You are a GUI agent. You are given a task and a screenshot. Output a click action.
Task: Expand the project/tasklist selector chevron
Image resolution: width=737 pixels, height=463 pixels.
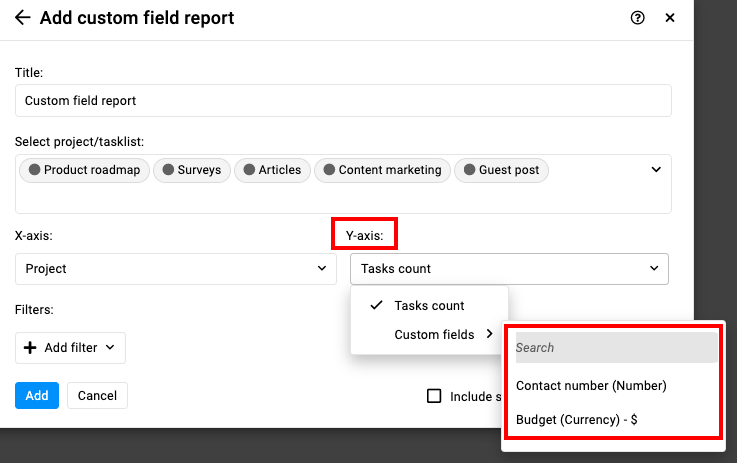click(656, 170)
